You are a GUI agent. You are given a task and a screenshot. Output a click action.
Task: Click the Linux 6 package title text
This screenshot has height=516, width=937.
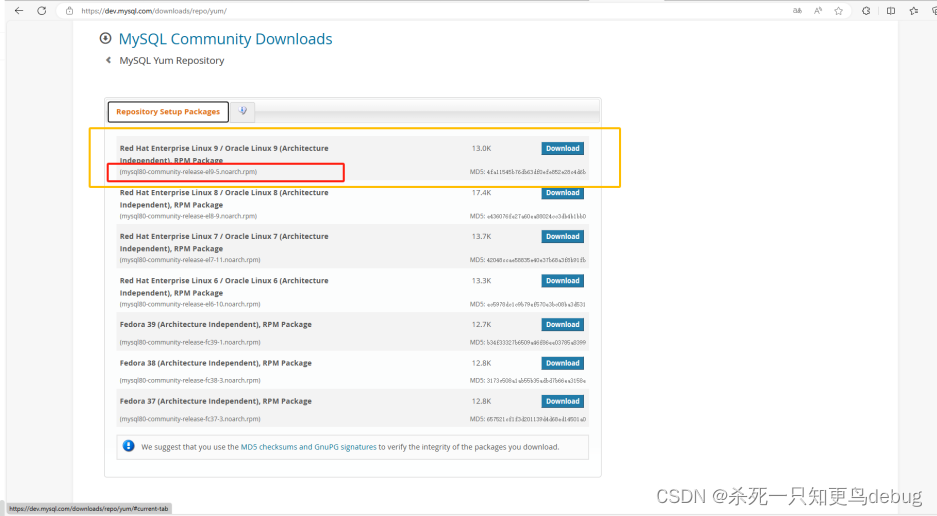224,286
